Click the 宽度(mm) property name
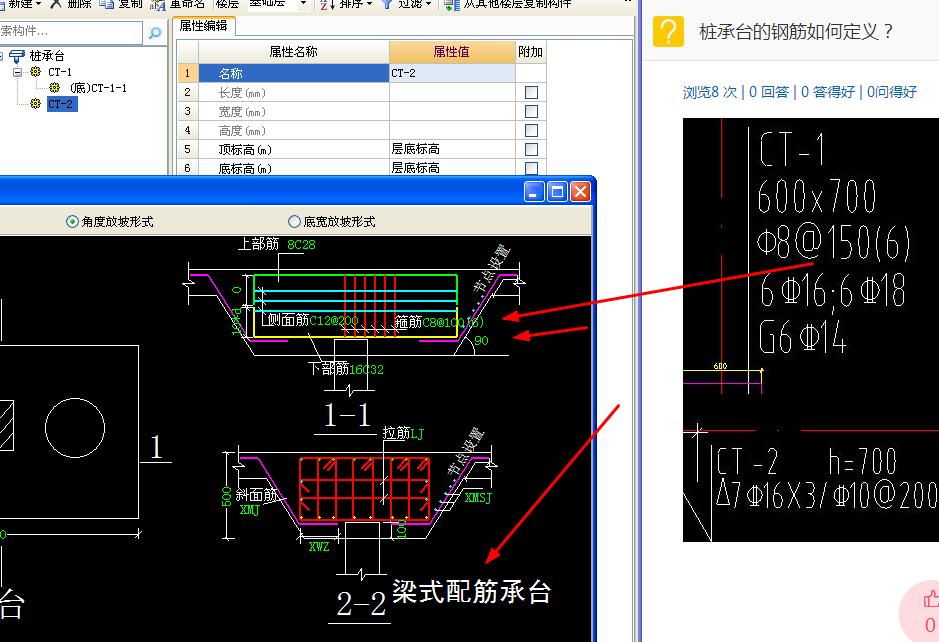The width and height of the screenshot is (939, 642). point(242,112)
